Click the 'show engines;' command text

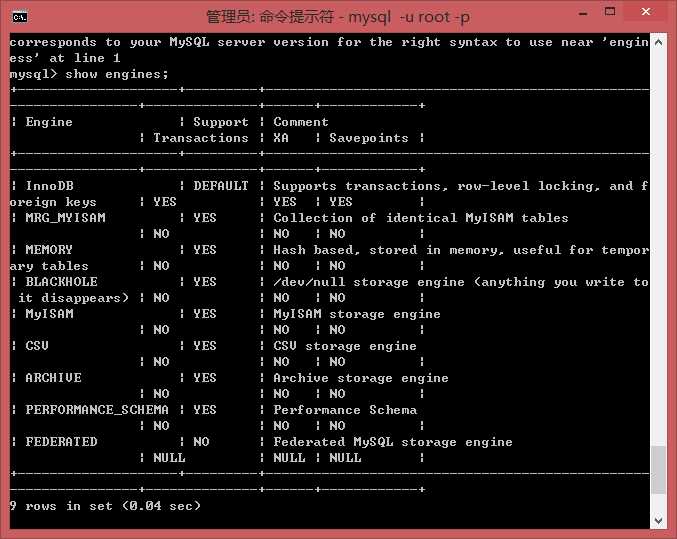[x=117, y=74]
